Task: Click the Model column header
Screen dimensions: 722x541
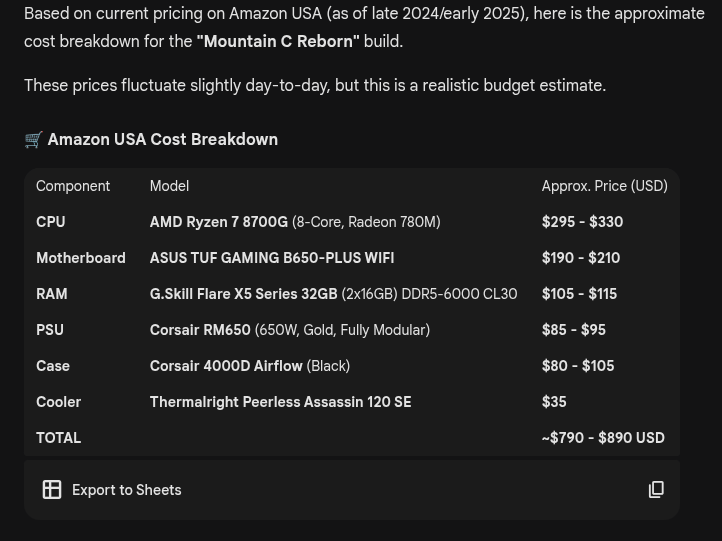Action: point(169,186)
